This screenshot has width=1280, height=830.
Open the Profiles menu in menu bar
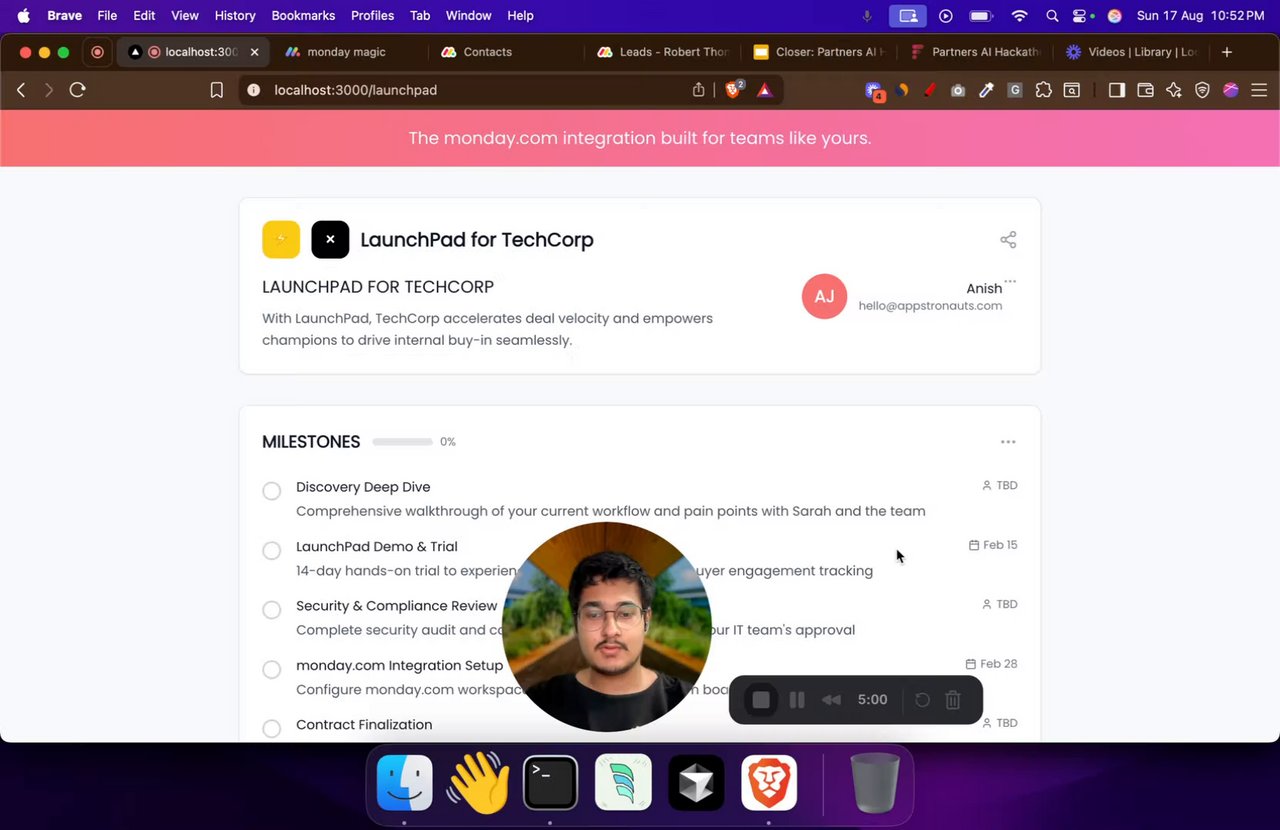(372, 16)
